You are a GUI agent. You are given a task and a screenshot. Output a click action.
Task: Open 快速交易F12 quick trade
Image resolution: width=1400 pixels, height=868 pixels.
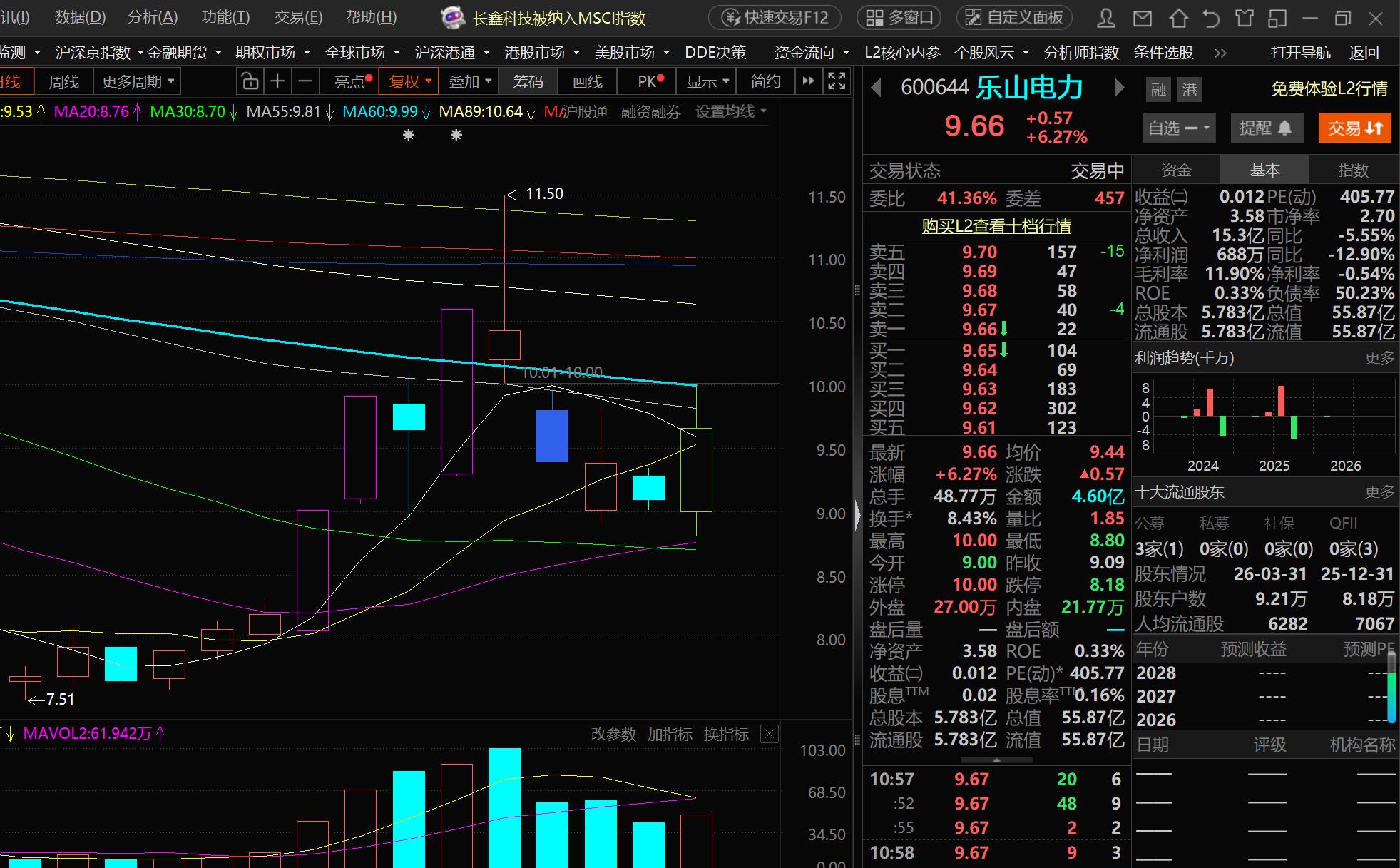(x=775, y=18)
